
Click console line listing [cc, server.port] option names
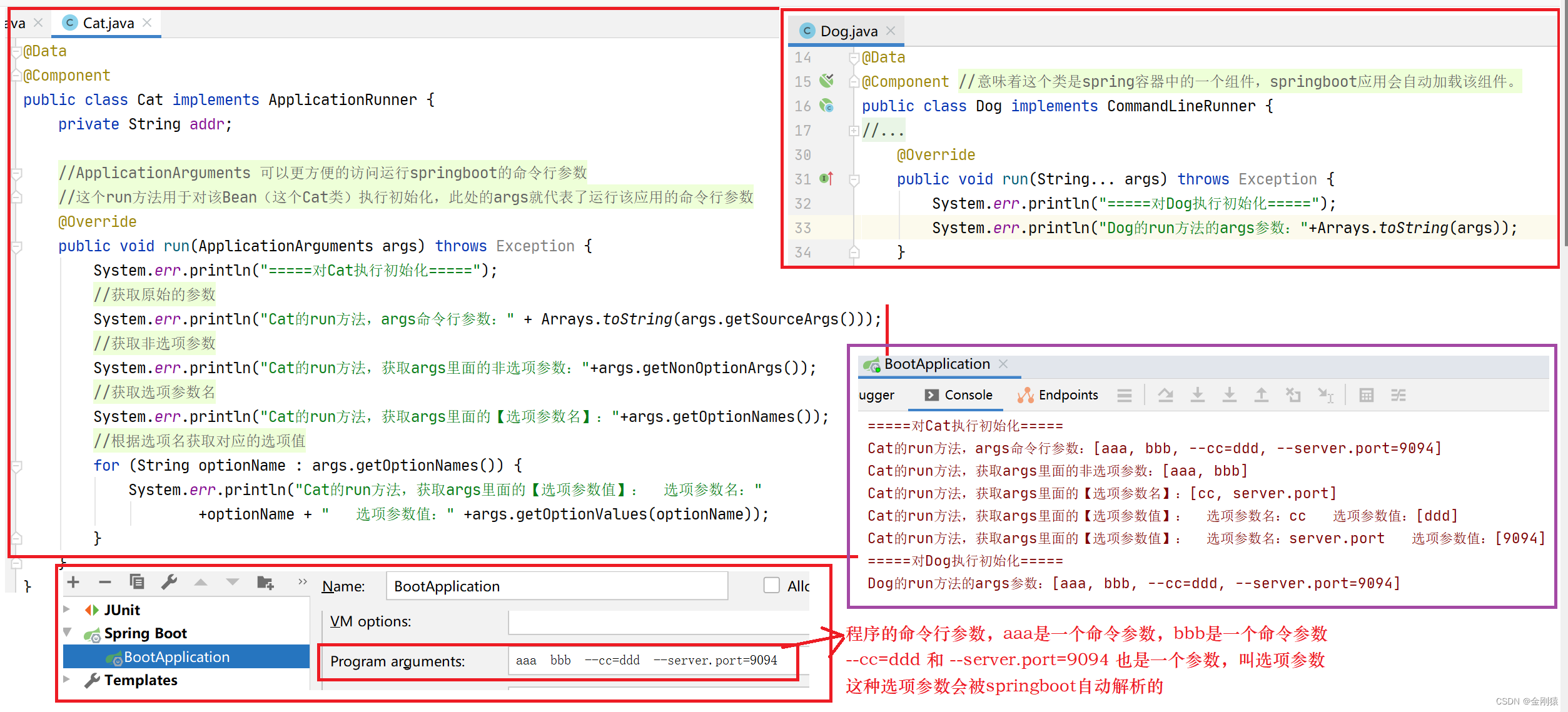(x=1101, y=493)
